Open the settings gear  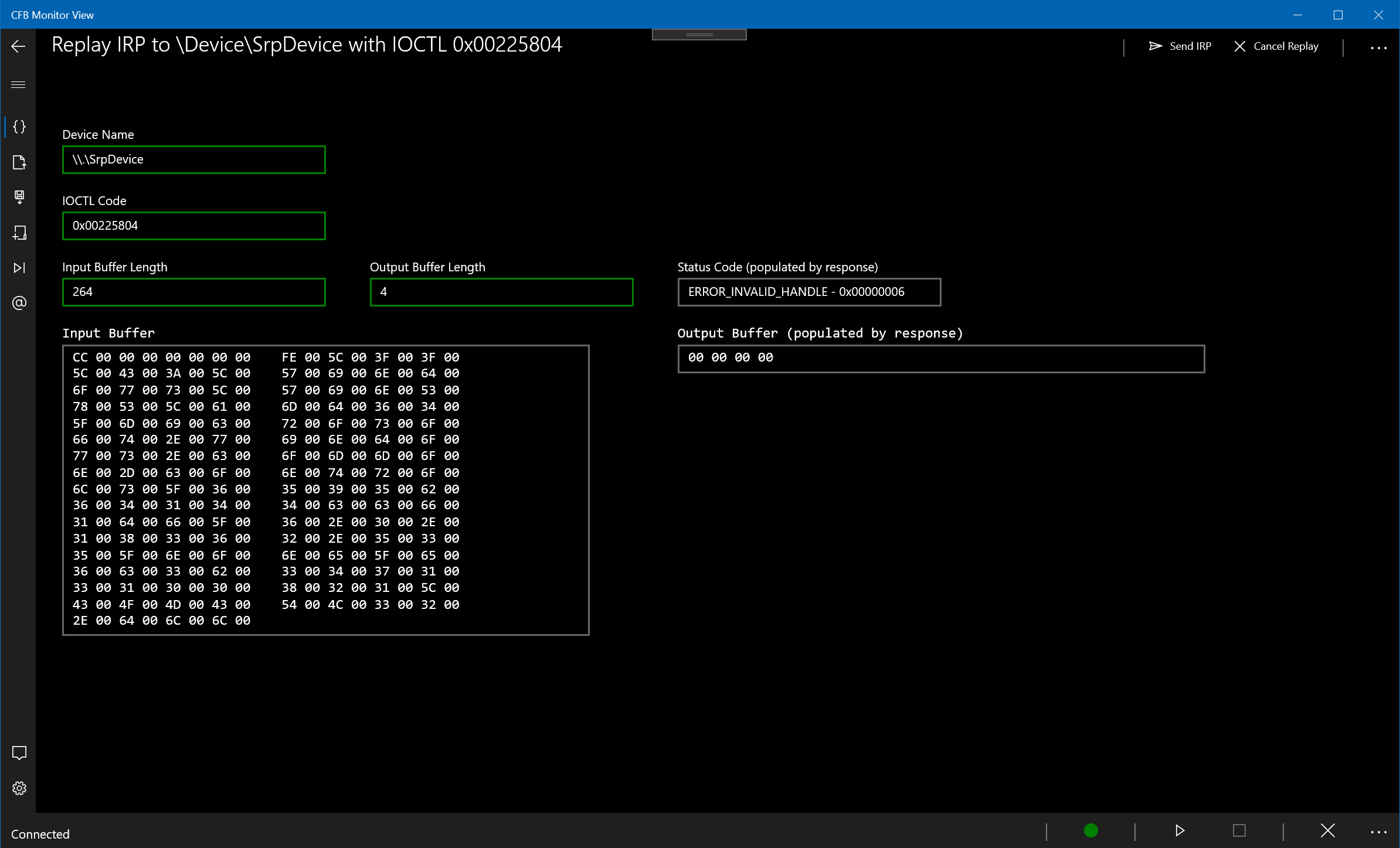(19, 788)
